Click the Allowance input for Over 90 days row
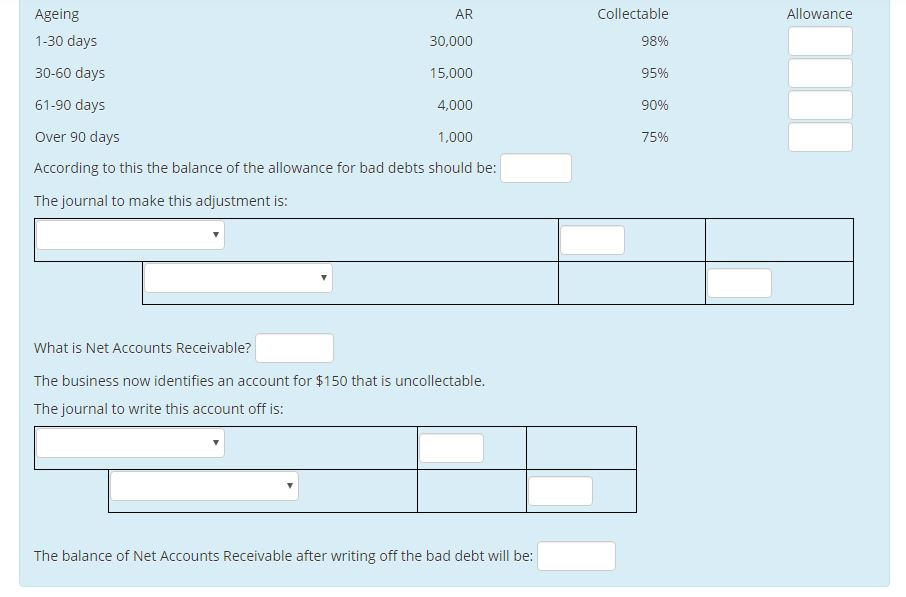Viewport: 906px width, 597px height. click(819, 136)
